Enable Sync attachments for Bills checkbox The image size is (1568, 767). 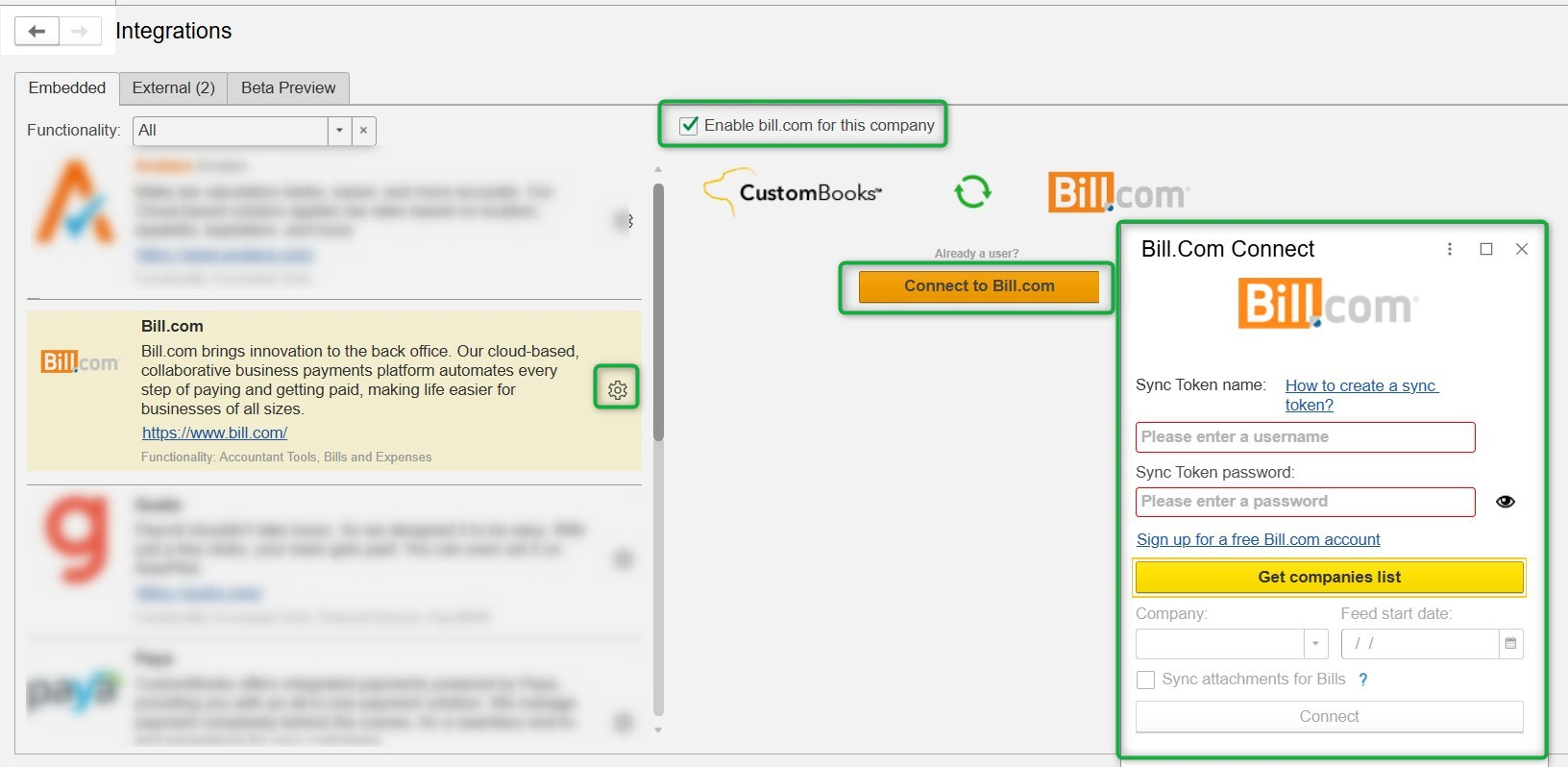pyautogui.click(x=1145, y=680)
